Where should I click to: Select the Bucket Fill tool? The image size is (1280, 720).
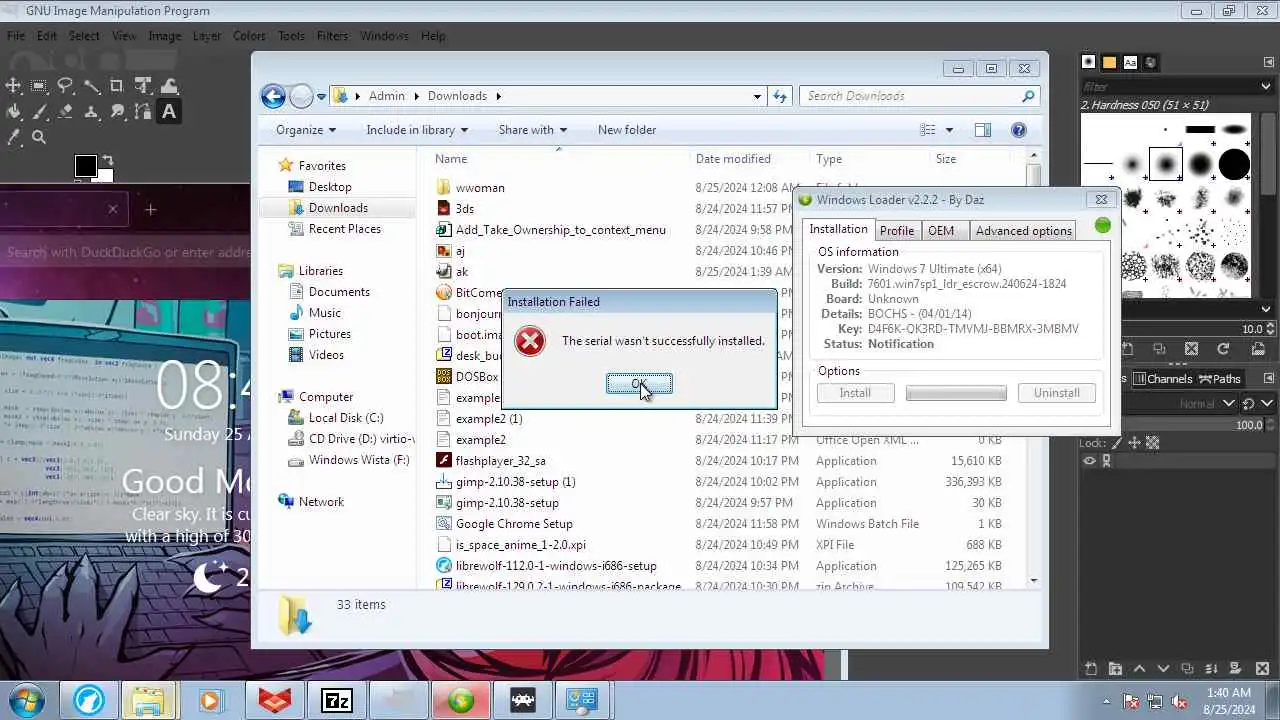click(x=13, y=112)
